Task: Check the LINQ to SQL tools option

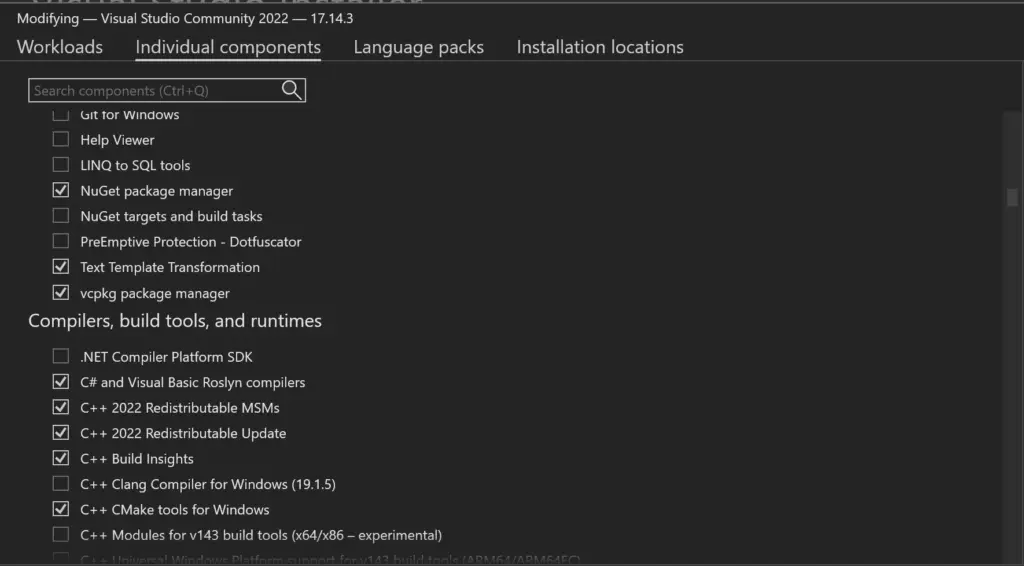Action: click(x=61, y=165)
